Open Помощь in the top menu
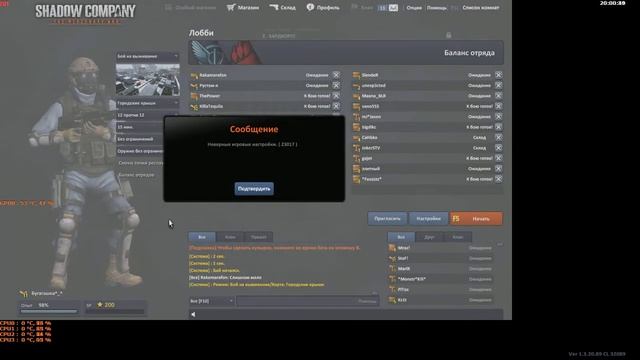The width and height of the screenshot is (640, 360). (436, 8)
